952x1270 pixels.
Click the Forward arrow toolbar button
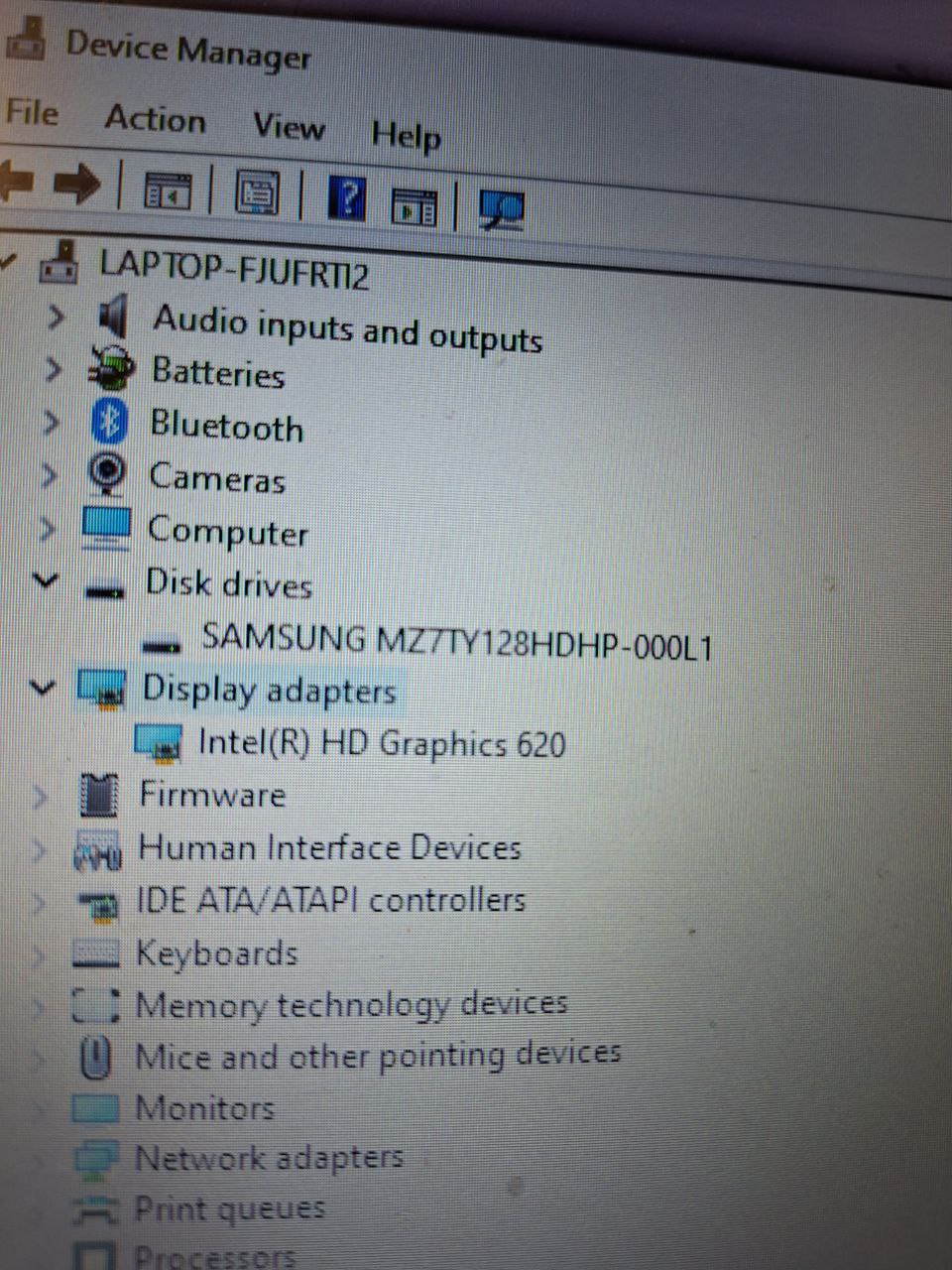tap(76, 183)
